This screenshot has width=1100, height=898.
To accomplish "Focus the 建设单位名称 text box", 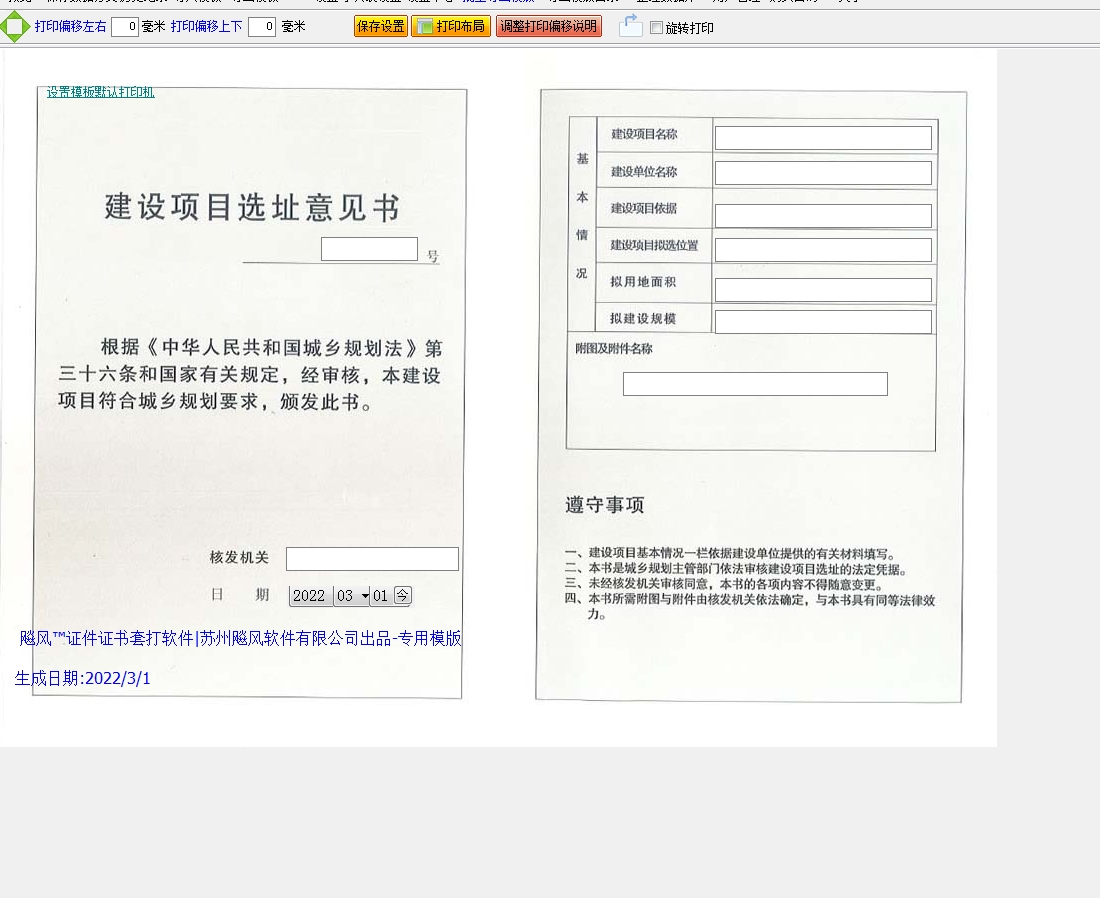I will pos(823,173).
